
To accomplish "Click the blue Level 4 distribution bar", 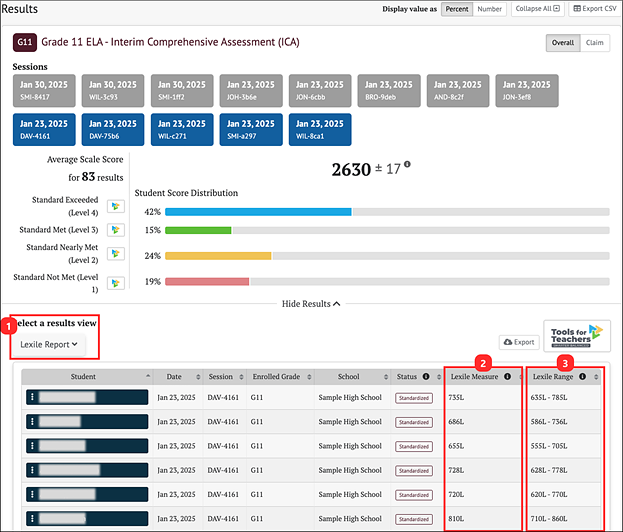I will (258, 212).
